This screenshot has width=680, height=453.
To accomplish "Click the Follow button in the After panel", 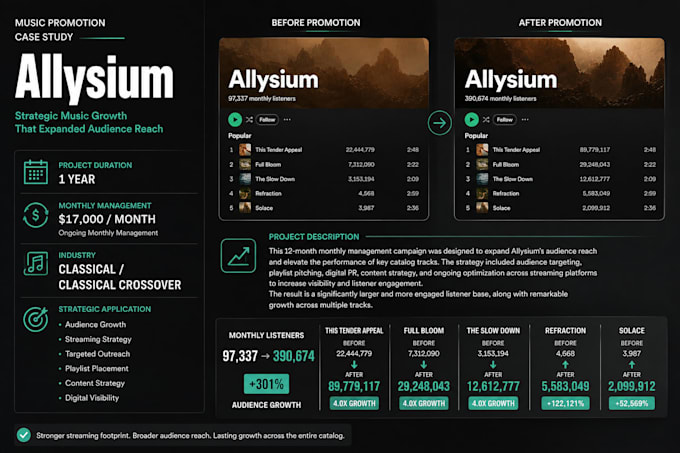I will tap(504, 120).
